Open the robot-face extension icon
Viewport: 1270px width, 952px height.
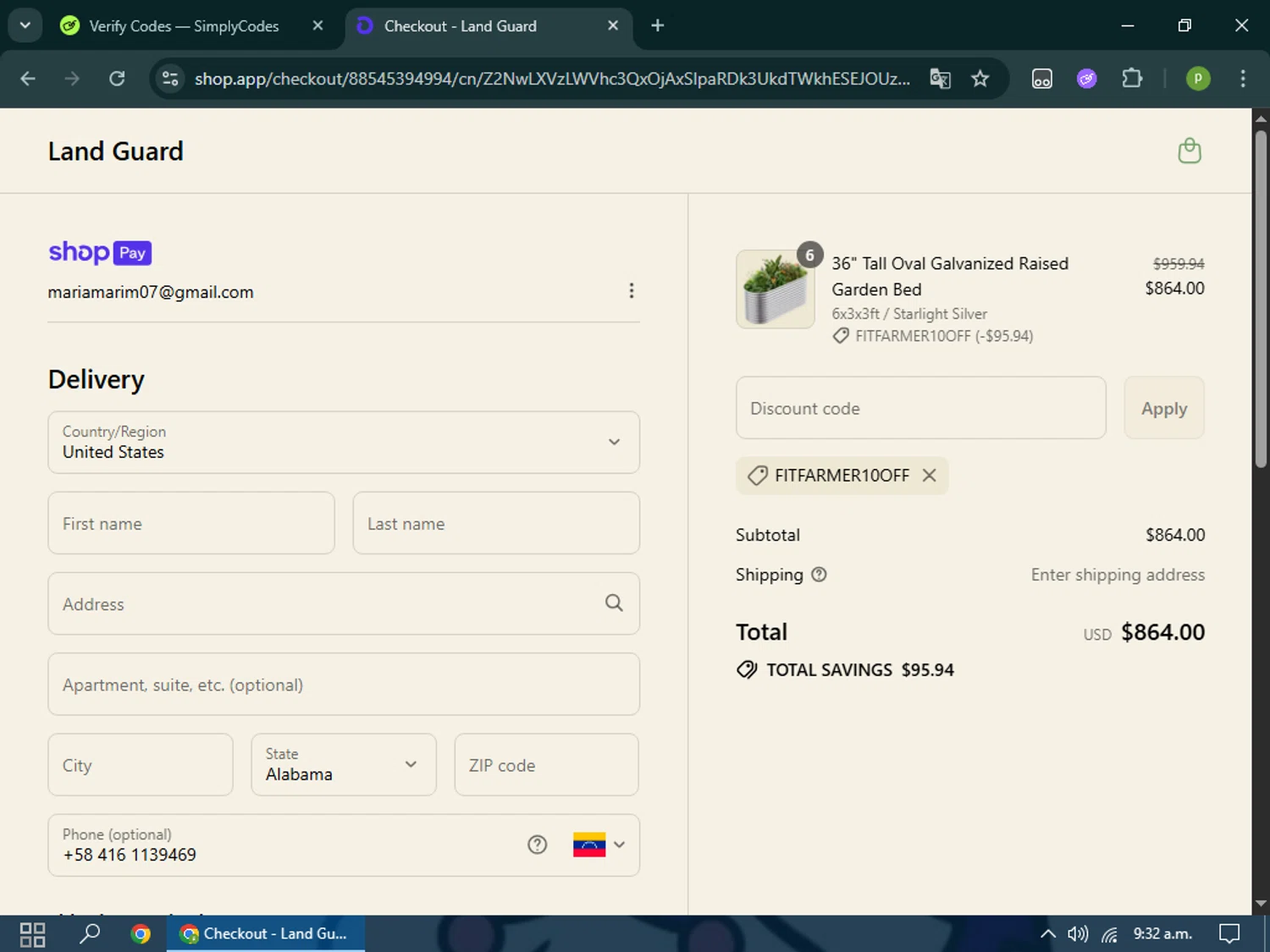(x=1042, y=79)
